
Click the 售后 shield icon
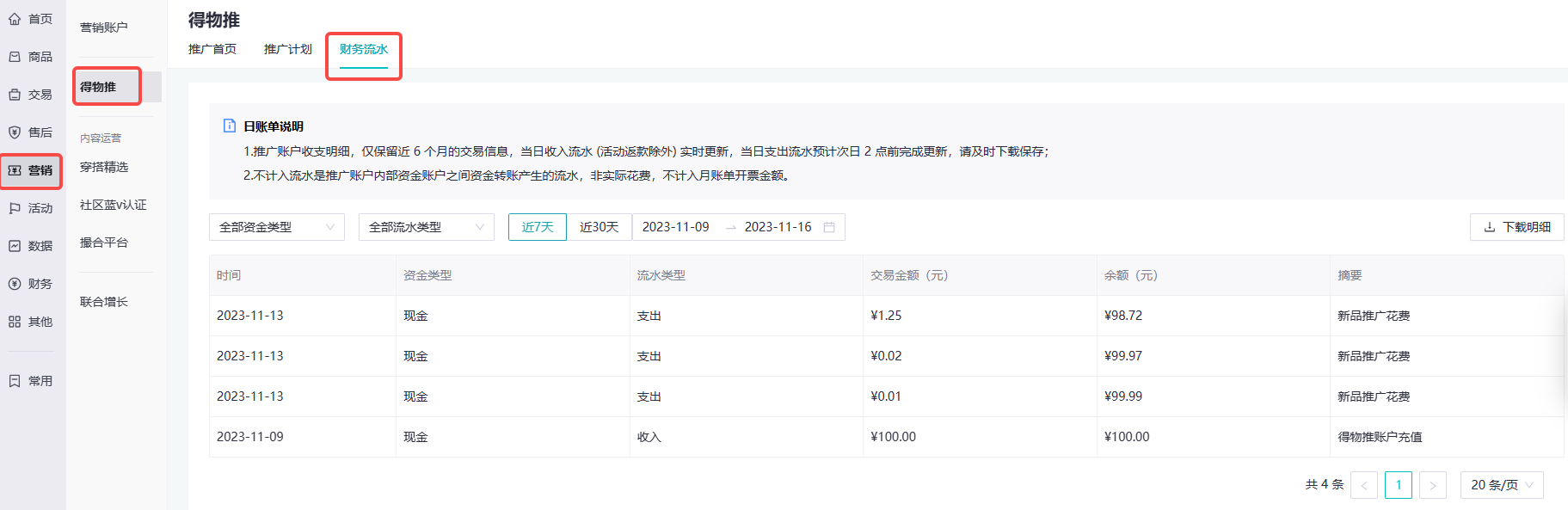[x=15, y=132]
